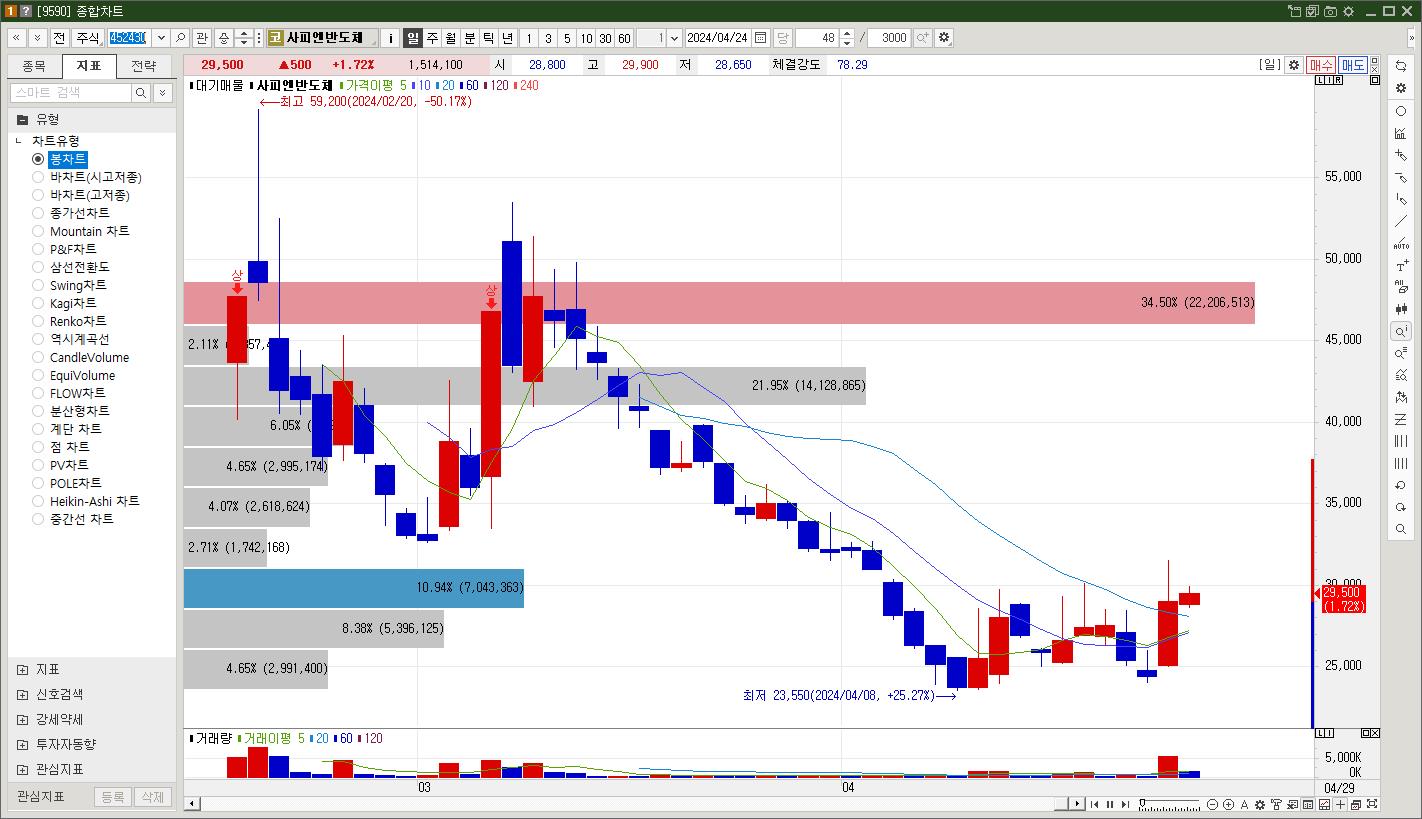Viewport: 1422px width, 819px height.
Task: Open toolbar settings gear beside 3000 field
Action: tap(944, 38)
